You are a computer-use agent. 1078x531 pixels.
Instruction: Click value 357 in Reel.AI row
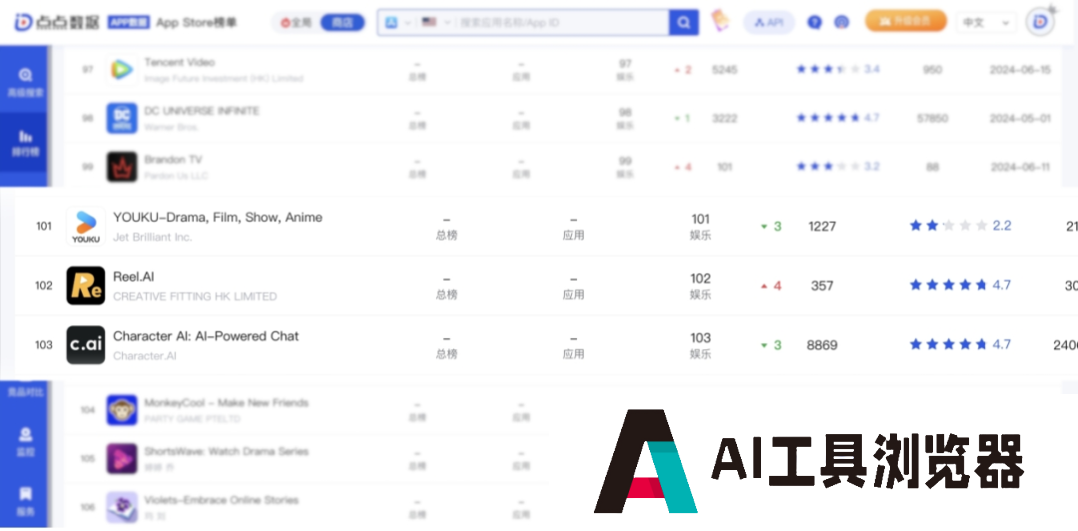[822, 285]
